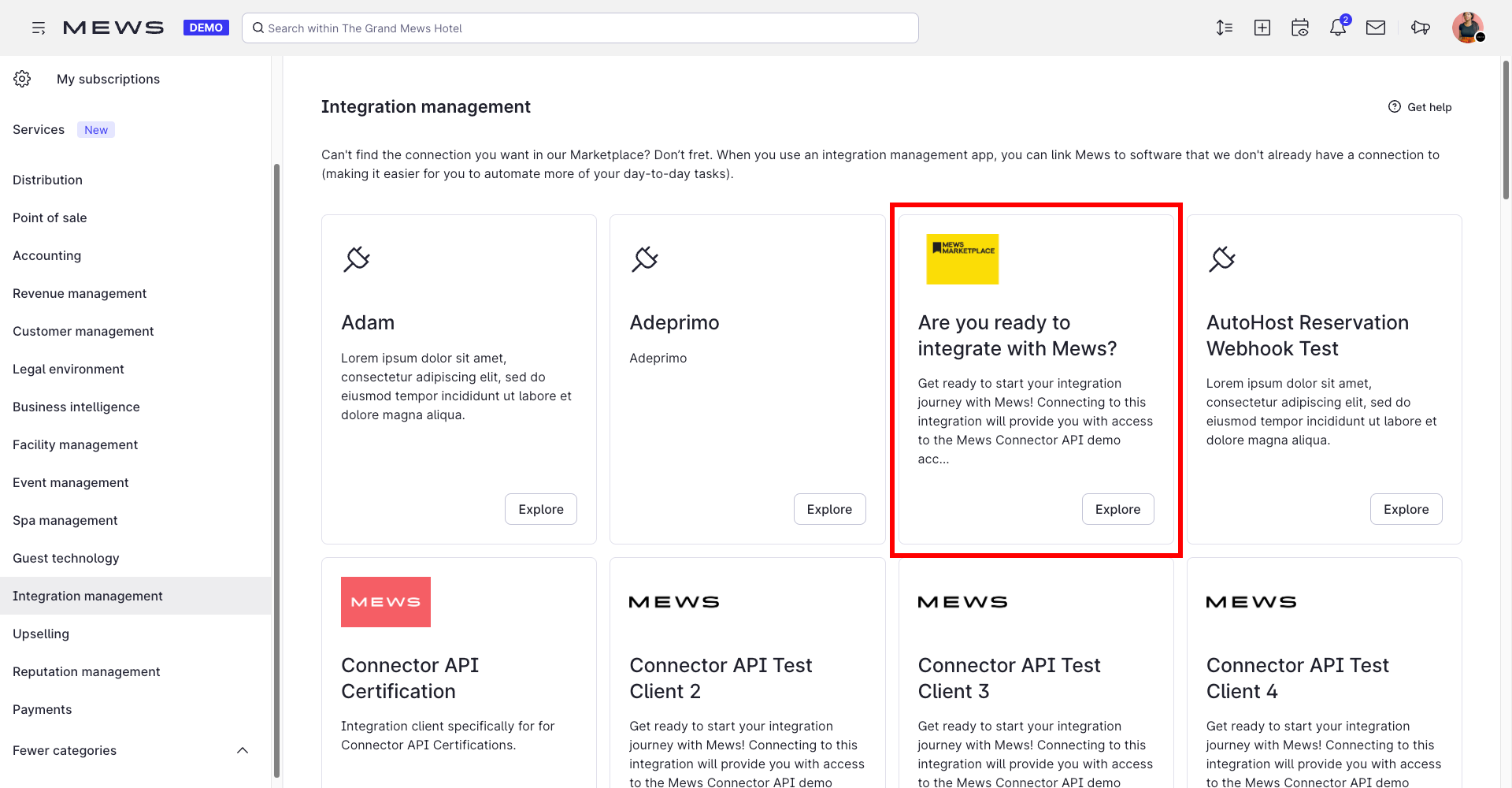Click Explore on AutoHost Reservation Webhook card
The width and height of the screenshot is (1512, 788).
1406,509
